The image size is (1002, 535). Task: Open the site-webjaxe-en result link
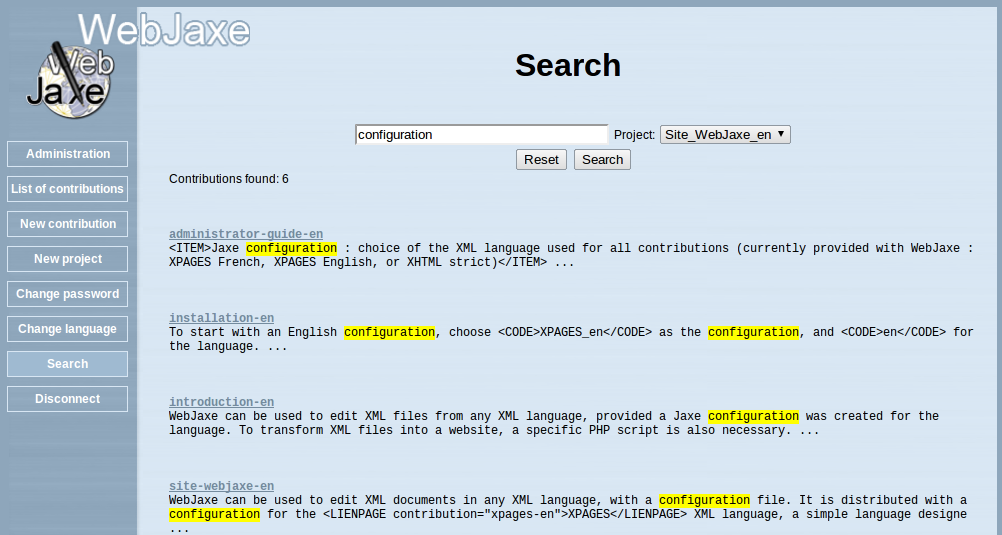221,486
